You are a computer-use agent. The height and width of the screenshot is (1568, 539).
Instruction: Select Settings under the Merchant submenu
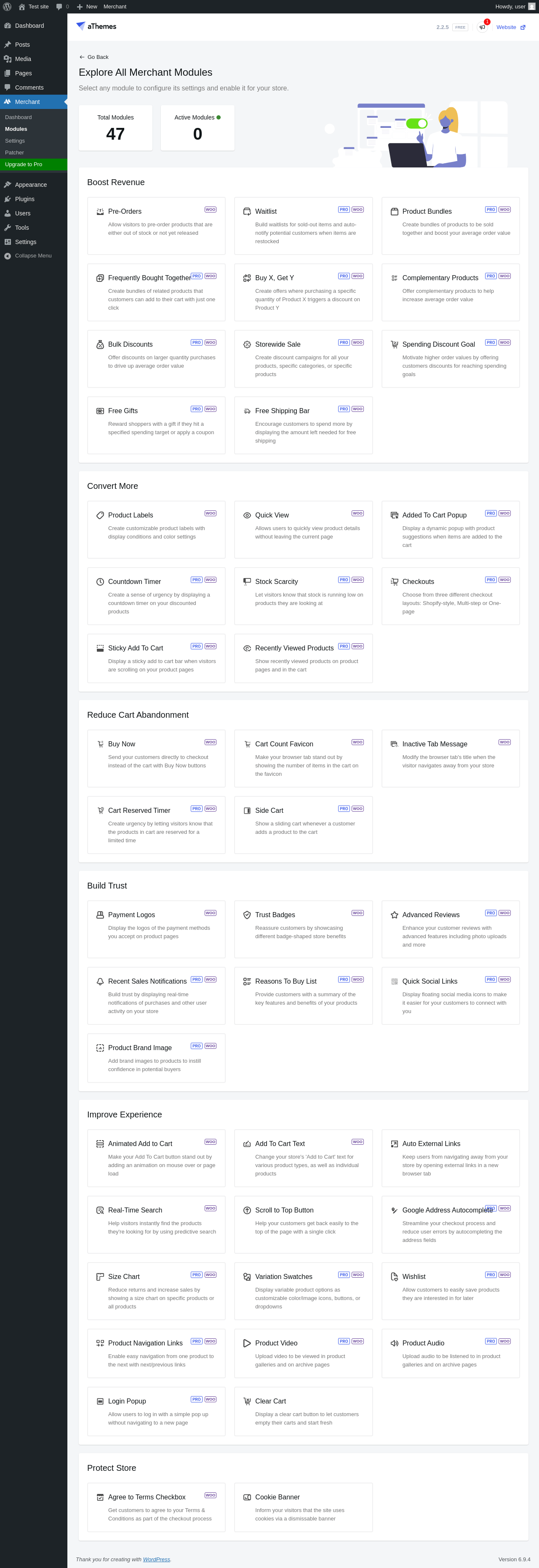click(15, 141)
